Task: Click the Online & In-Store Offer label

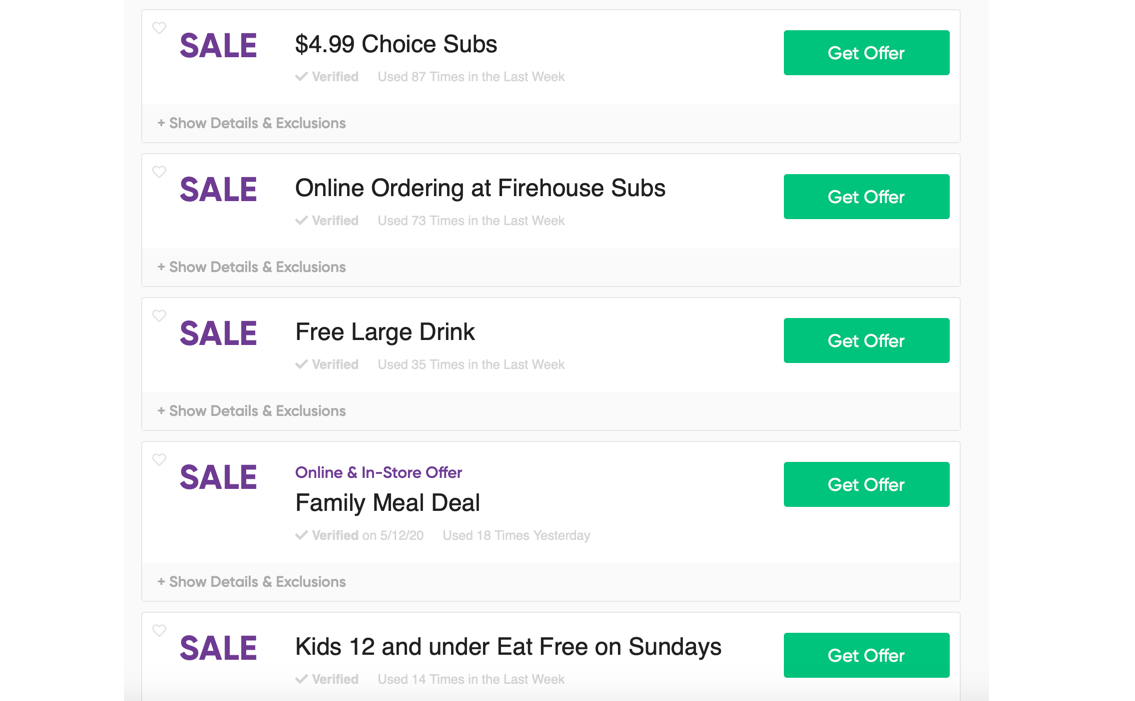Action: coord(378,472)
